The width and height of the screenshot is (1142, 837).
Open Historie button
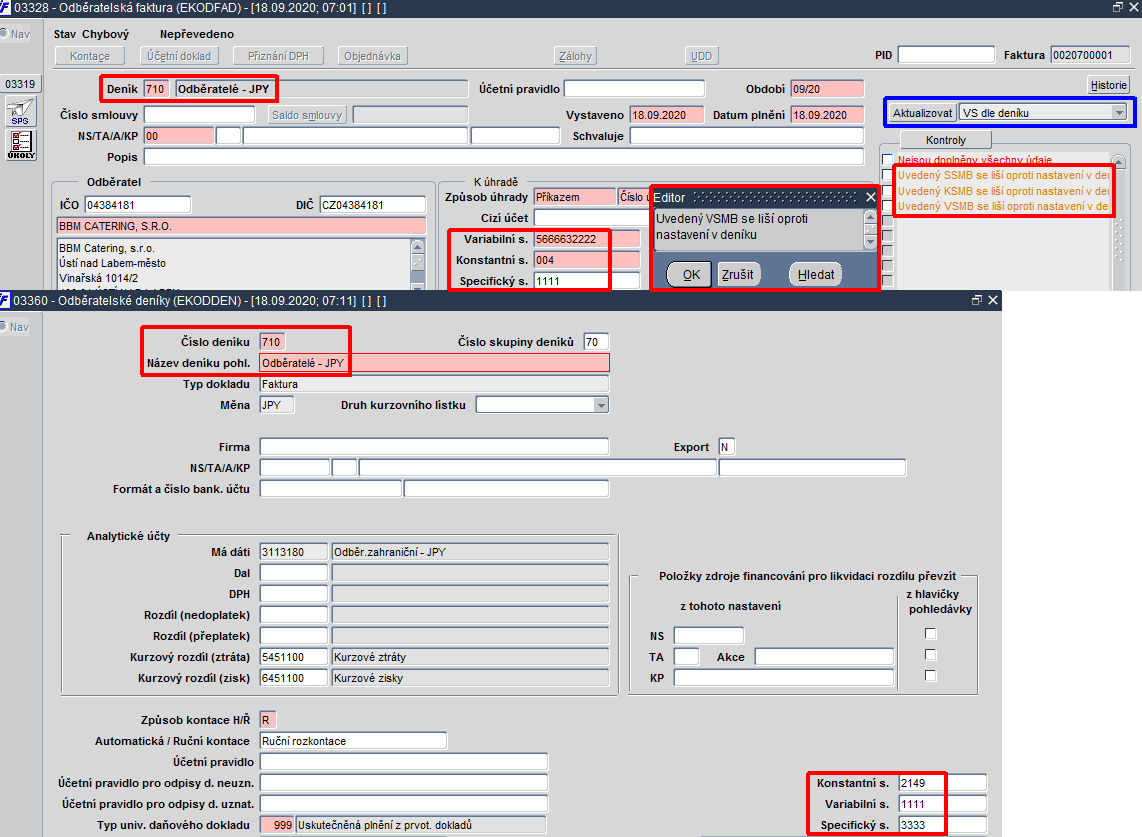[x=1108, y=85]
